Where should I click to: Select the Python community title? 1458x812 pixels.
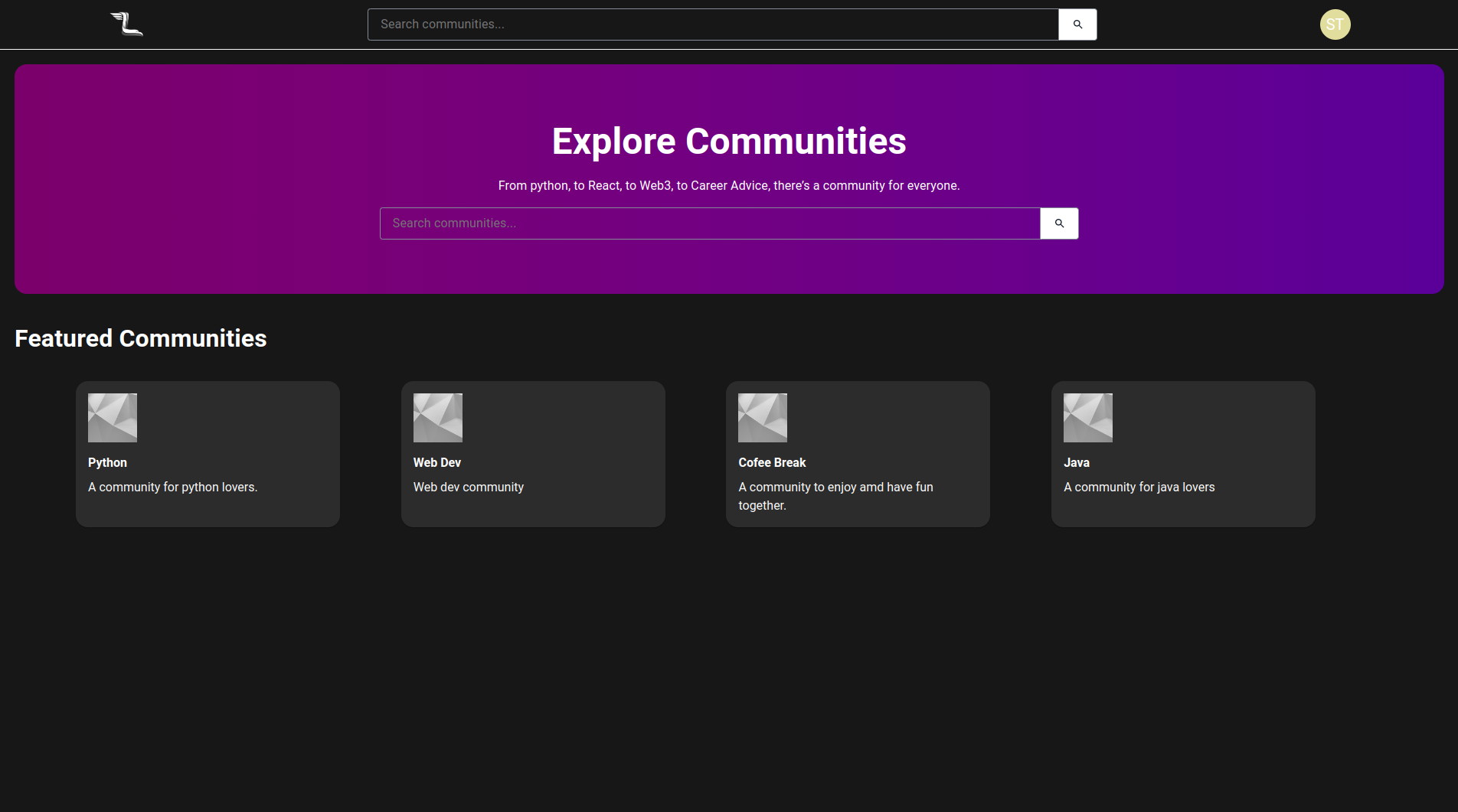click(107, 462)
